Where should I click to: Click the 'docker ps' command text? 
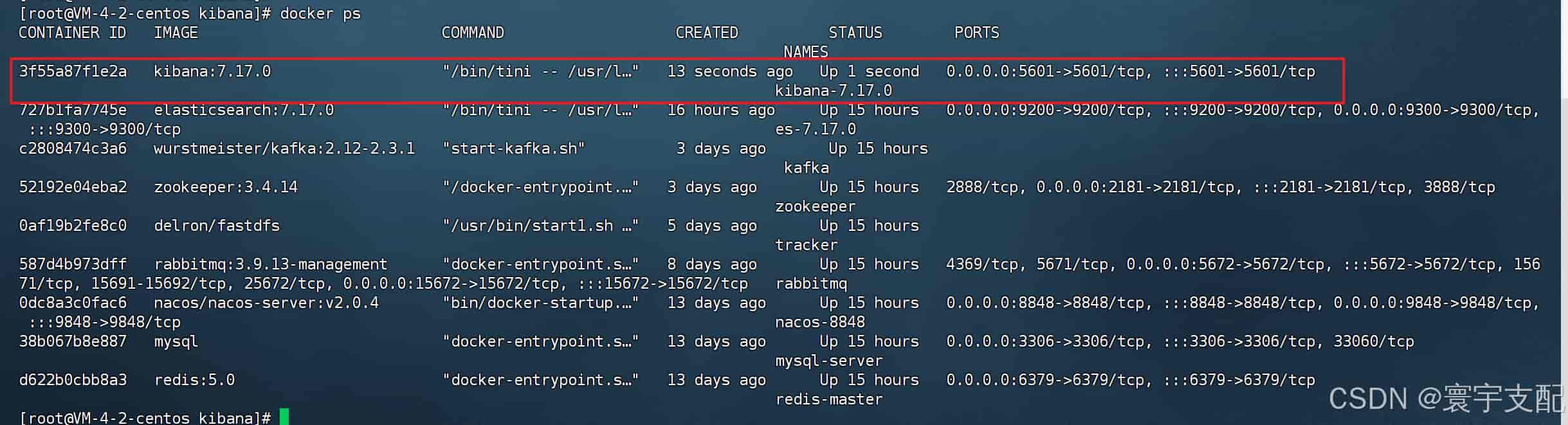click(x=320, y=14)
